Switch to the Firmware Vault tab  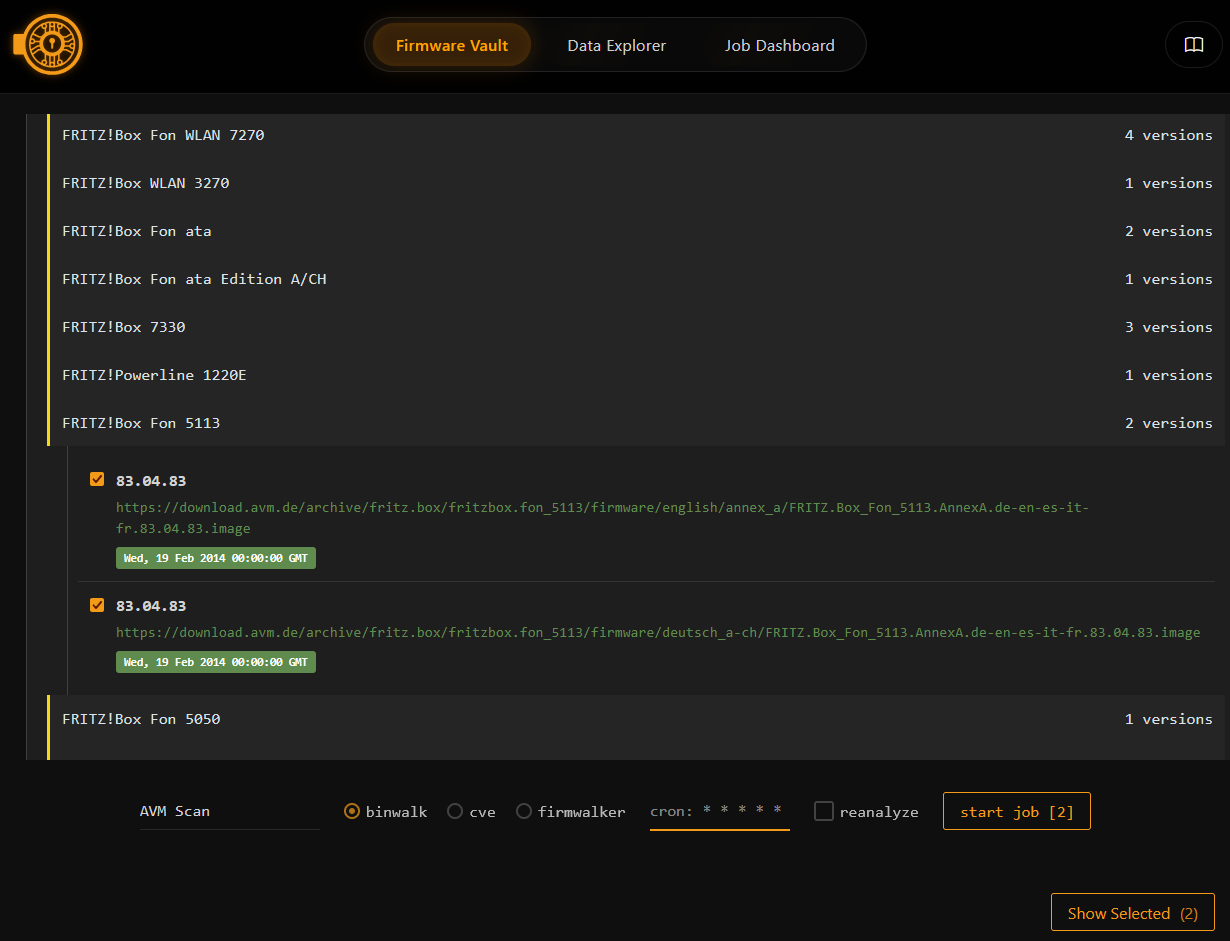pyautogui.click(x=452, y=45)
